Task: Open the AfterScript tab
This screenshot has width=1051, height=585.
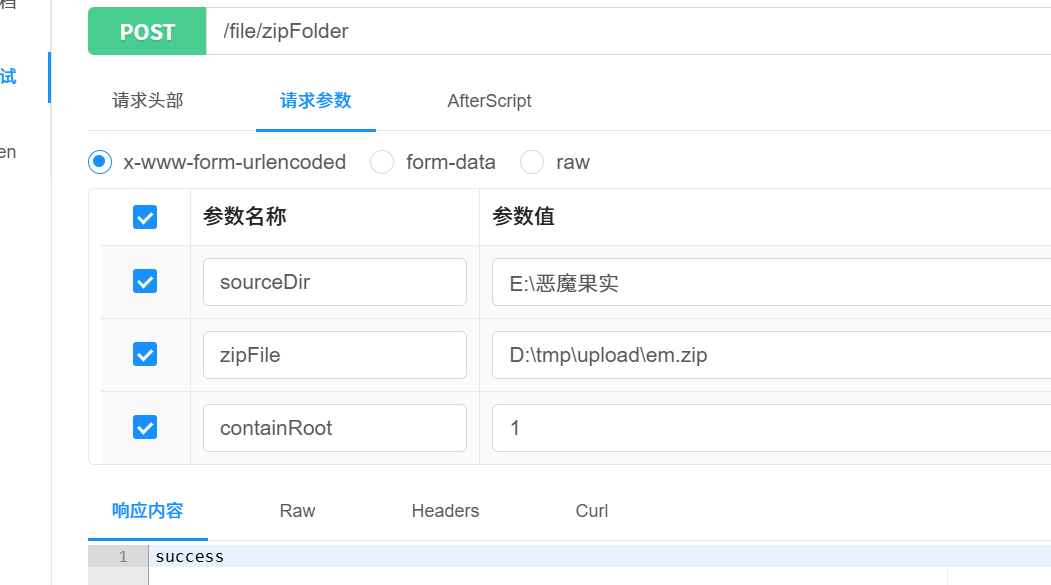Action: pos(489,101)
